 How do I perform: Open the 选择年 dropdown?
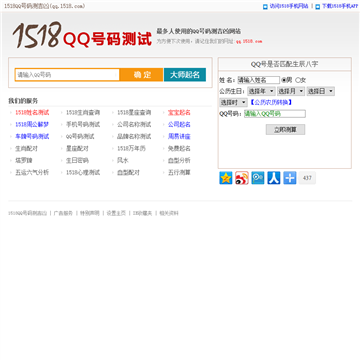[261, 91]
